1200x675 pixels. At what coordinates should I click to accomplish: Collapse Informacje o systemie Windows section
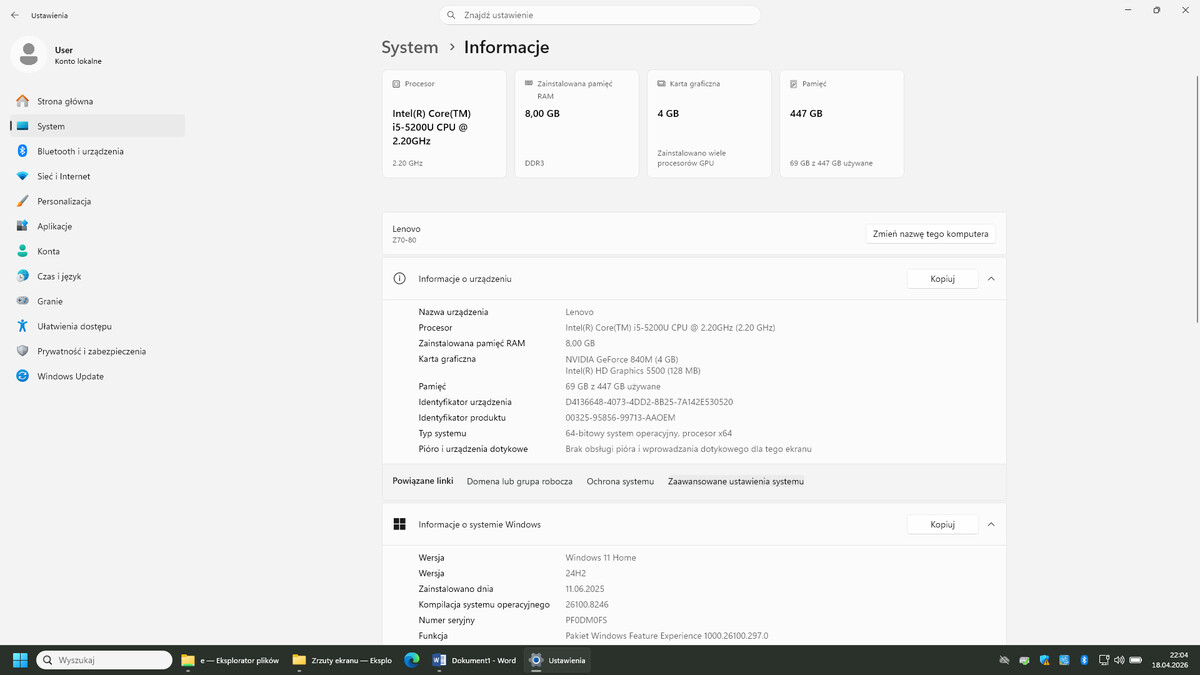[x=991, y=524]
